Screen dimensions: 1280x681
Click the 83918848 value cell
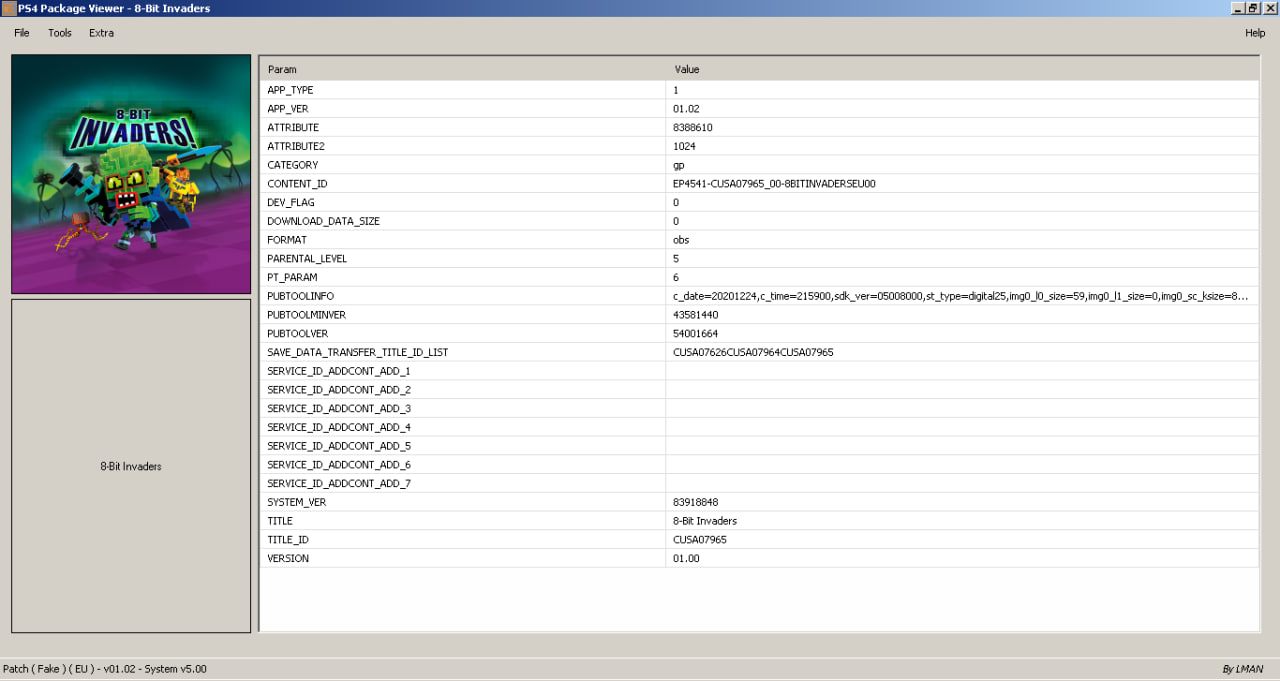(x=962, y=503)
